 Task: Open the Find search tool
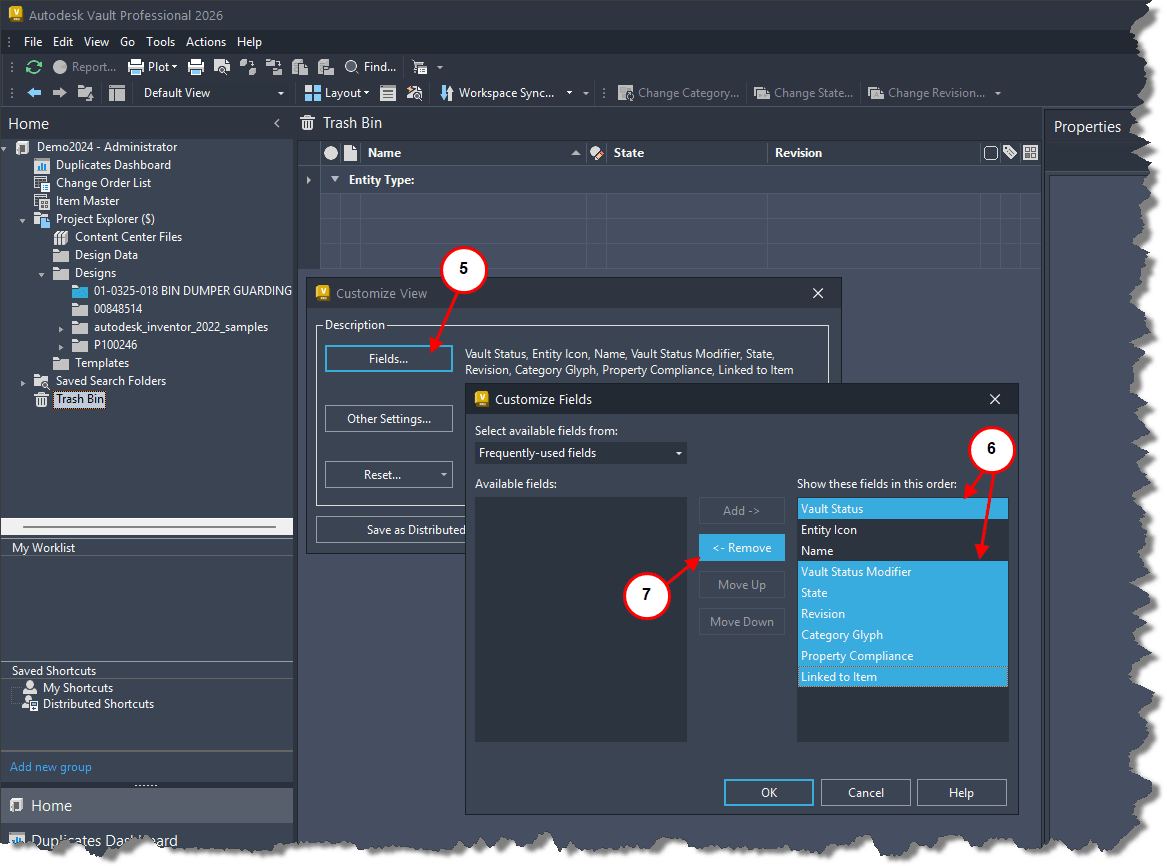pyautogui.click(x=370, y=67)
